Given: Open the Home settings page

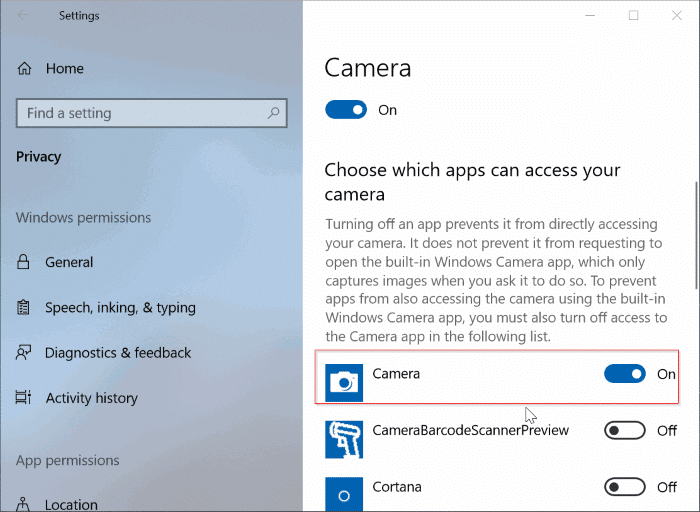Looking at the screenshot, I should click(65, 68).
